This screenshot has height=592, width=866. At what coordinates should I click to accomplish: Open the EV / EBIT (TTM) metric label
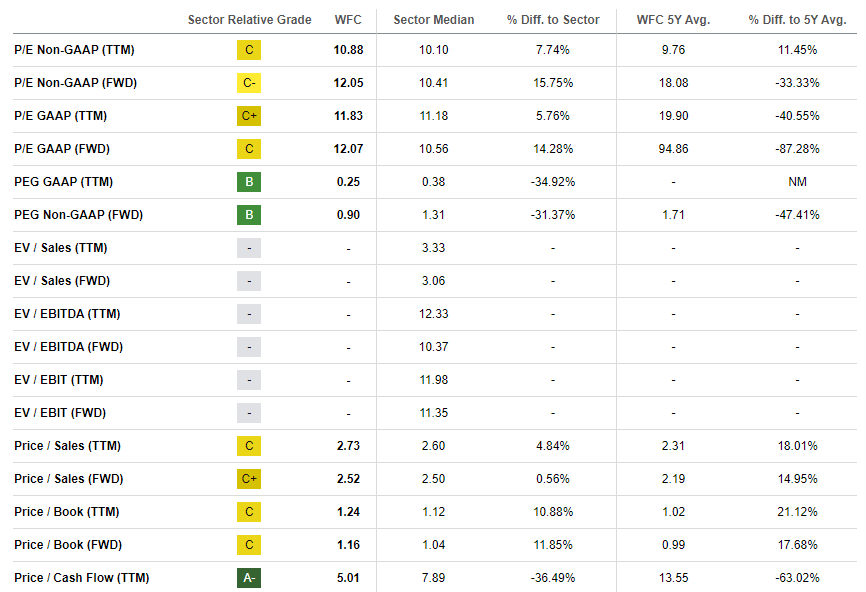tap(59, 380)
